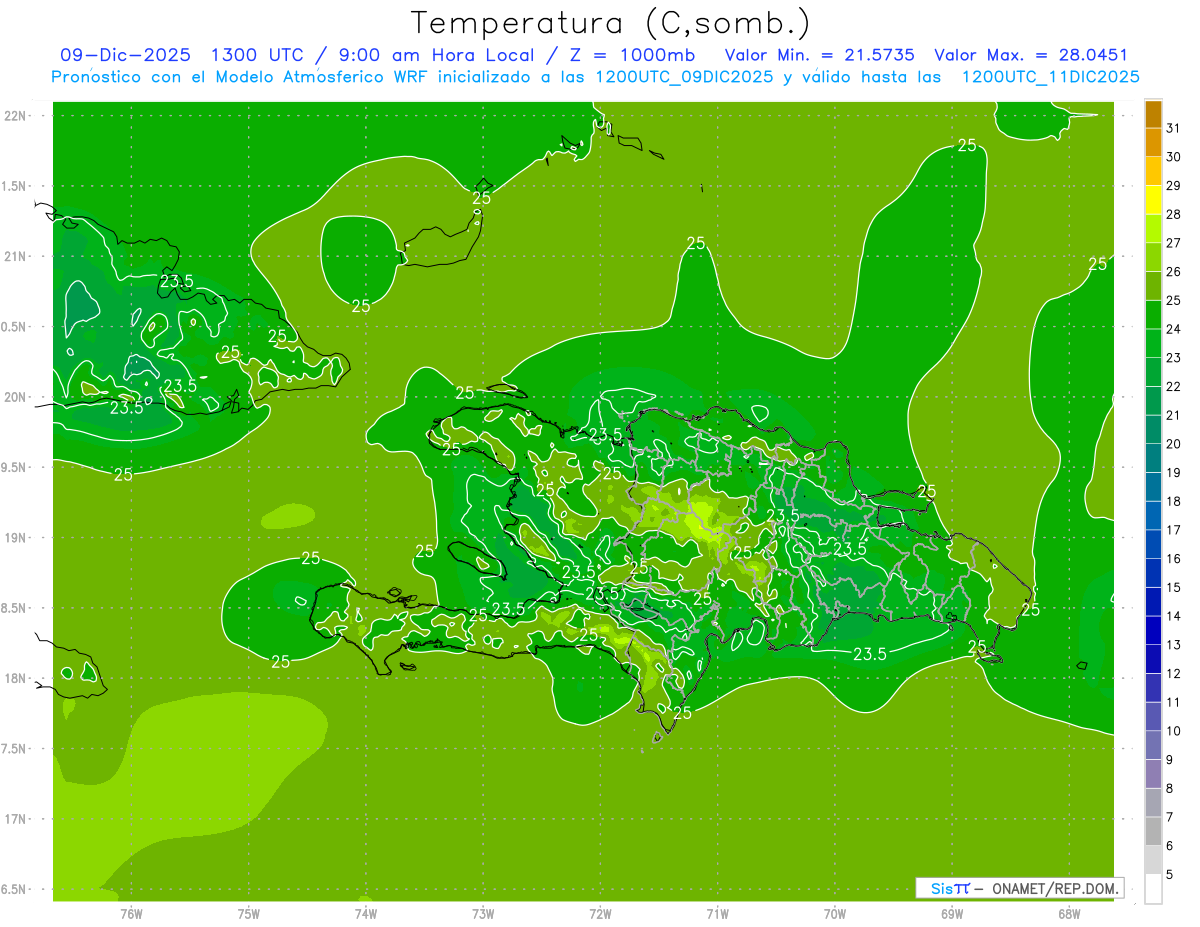Viewport: 1200px width, 927px height.
Task: Click the "15" color scale label
Action: tap(1174, 588)
